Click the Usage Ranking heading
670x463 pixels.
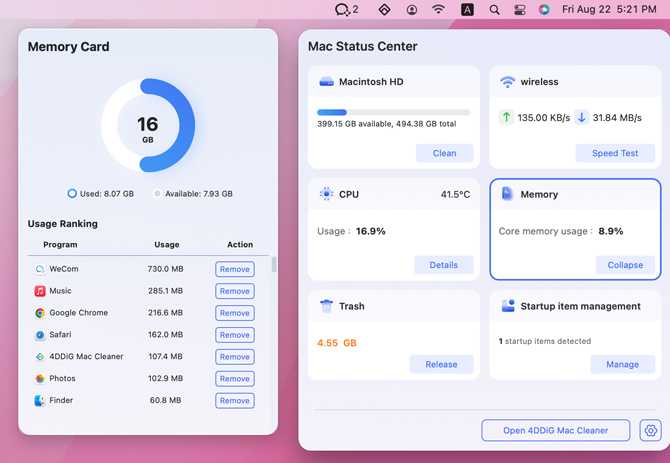[x=63, y=224]
